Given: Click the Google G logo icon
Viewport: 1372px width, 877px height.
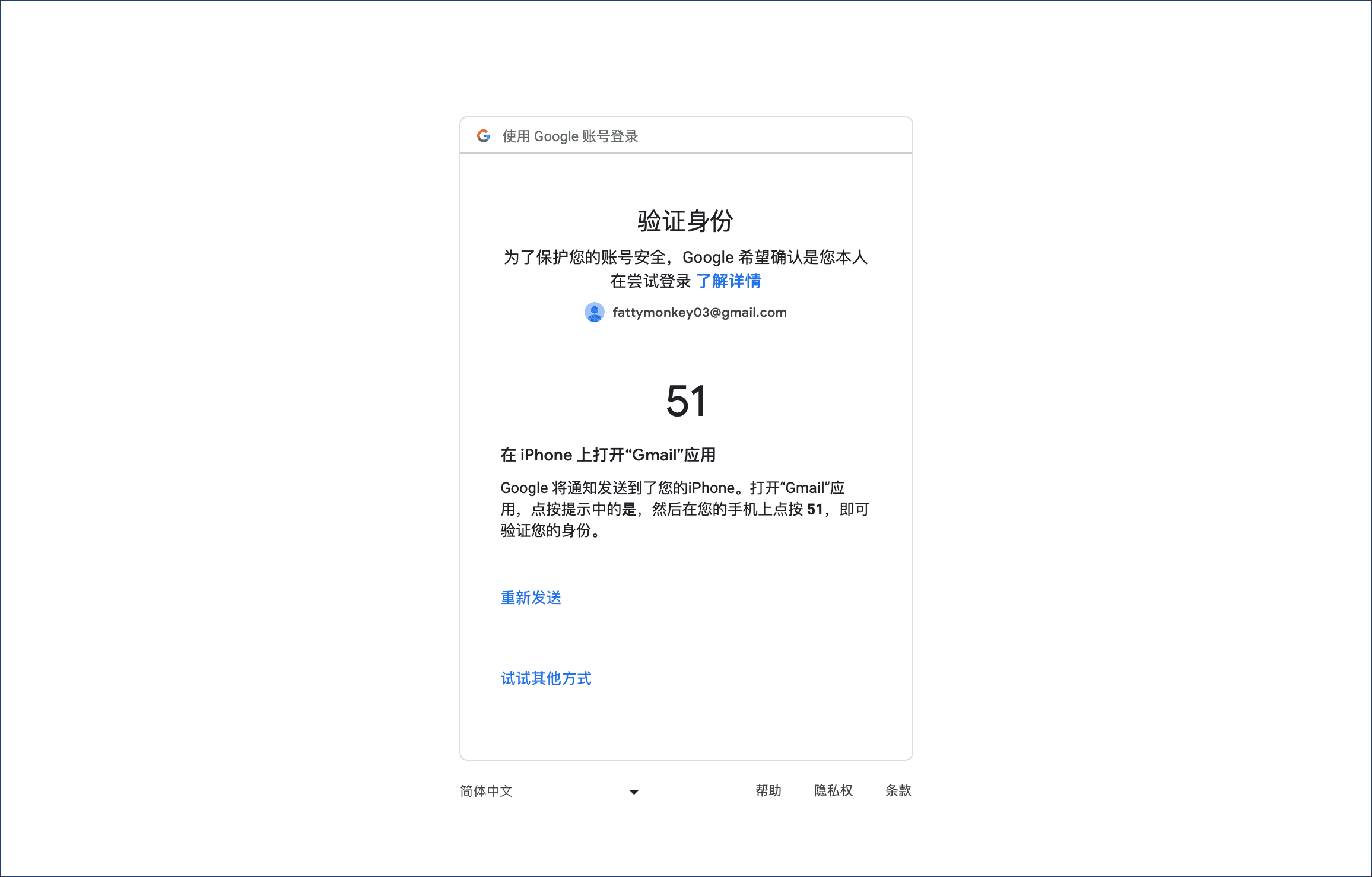Looking at the screenshot, I should pos(484,136).
